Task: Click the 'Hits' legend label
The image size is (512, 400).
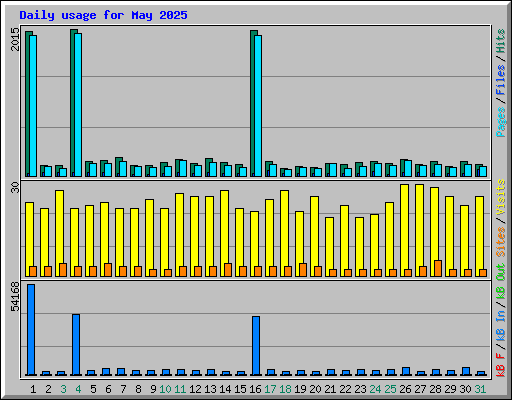Action: pyautogui.click(x=501, y=41)
